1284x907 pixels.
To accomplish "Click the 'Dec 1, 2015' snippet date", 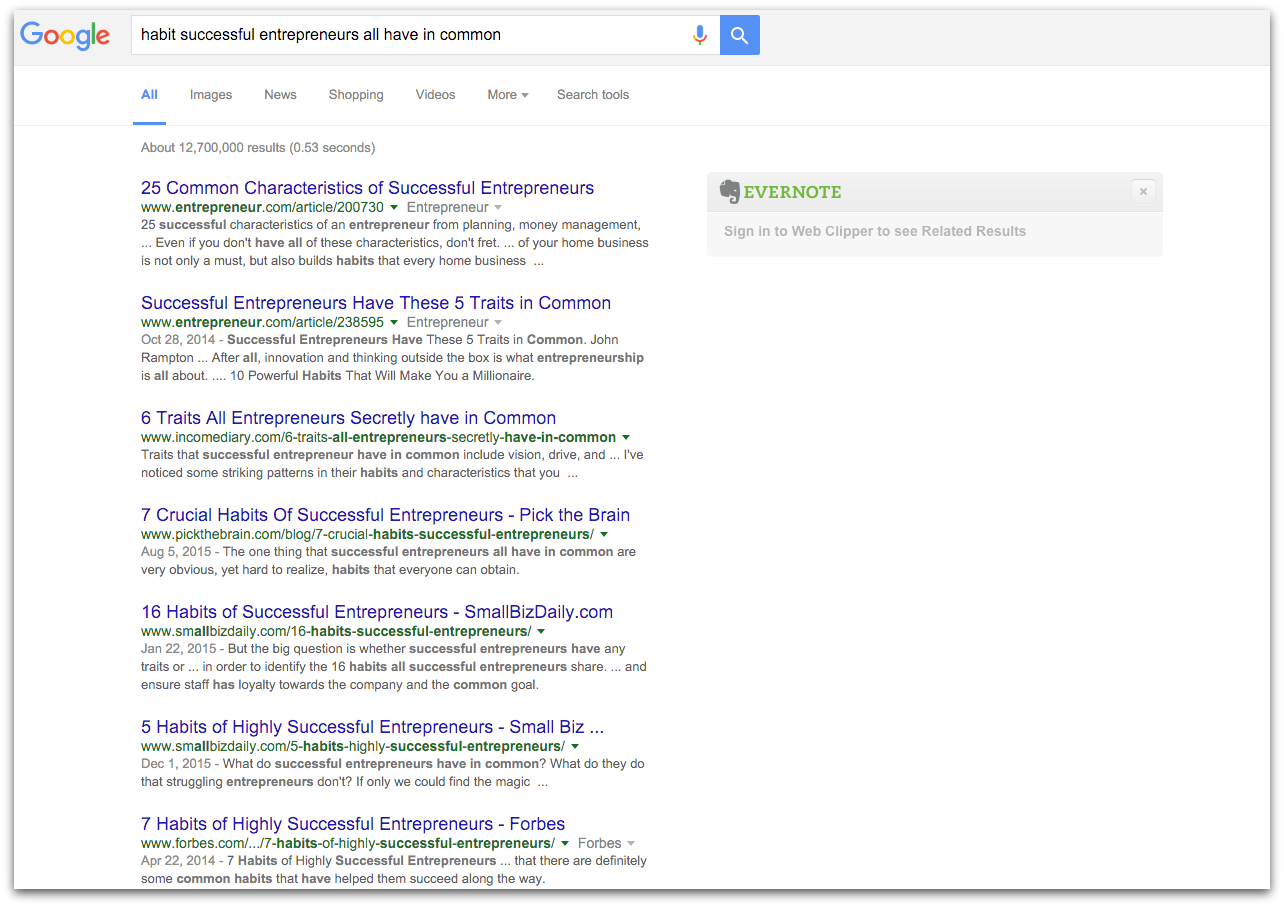I will pos(175,764).
